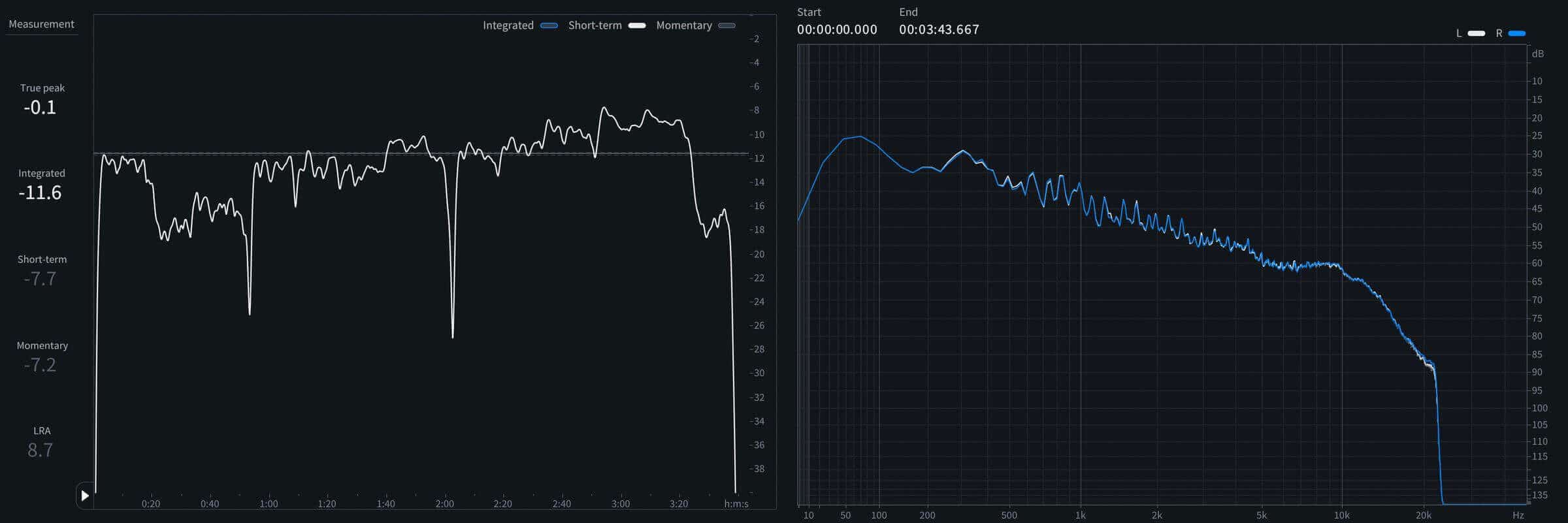1568x523 pixels.
Task: Select the End time 00:03:43.667
Action: point(939,29)
